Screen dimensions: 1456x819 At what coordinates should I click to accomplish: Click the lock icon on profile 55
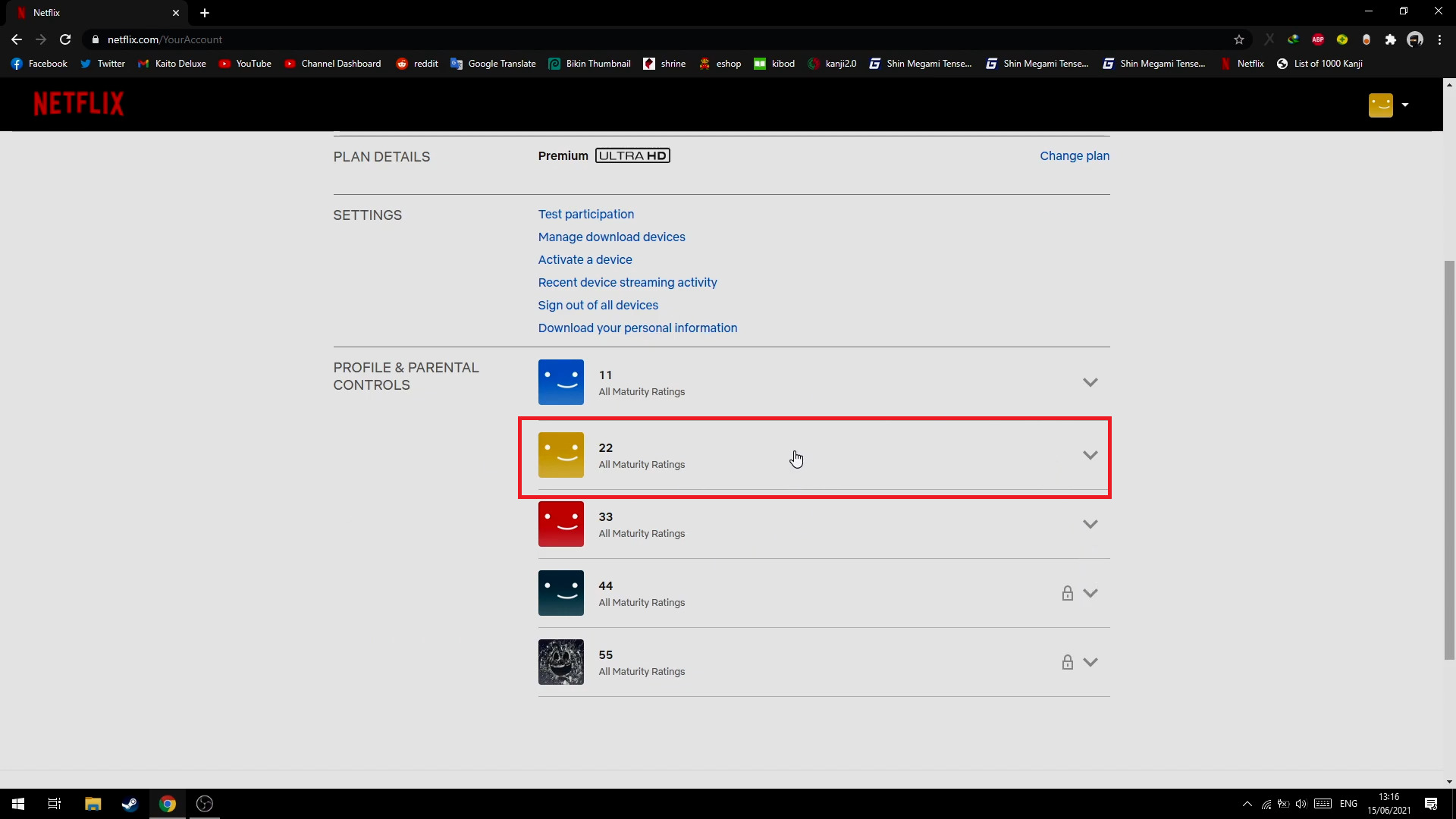pos(1067,662)
